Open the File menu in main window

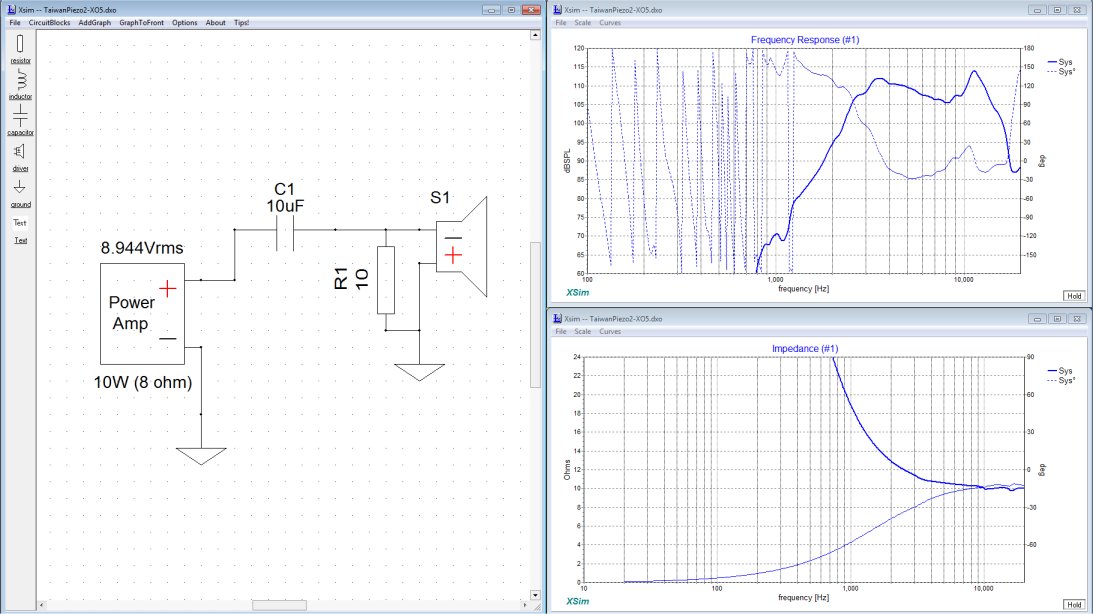point(15,22)
